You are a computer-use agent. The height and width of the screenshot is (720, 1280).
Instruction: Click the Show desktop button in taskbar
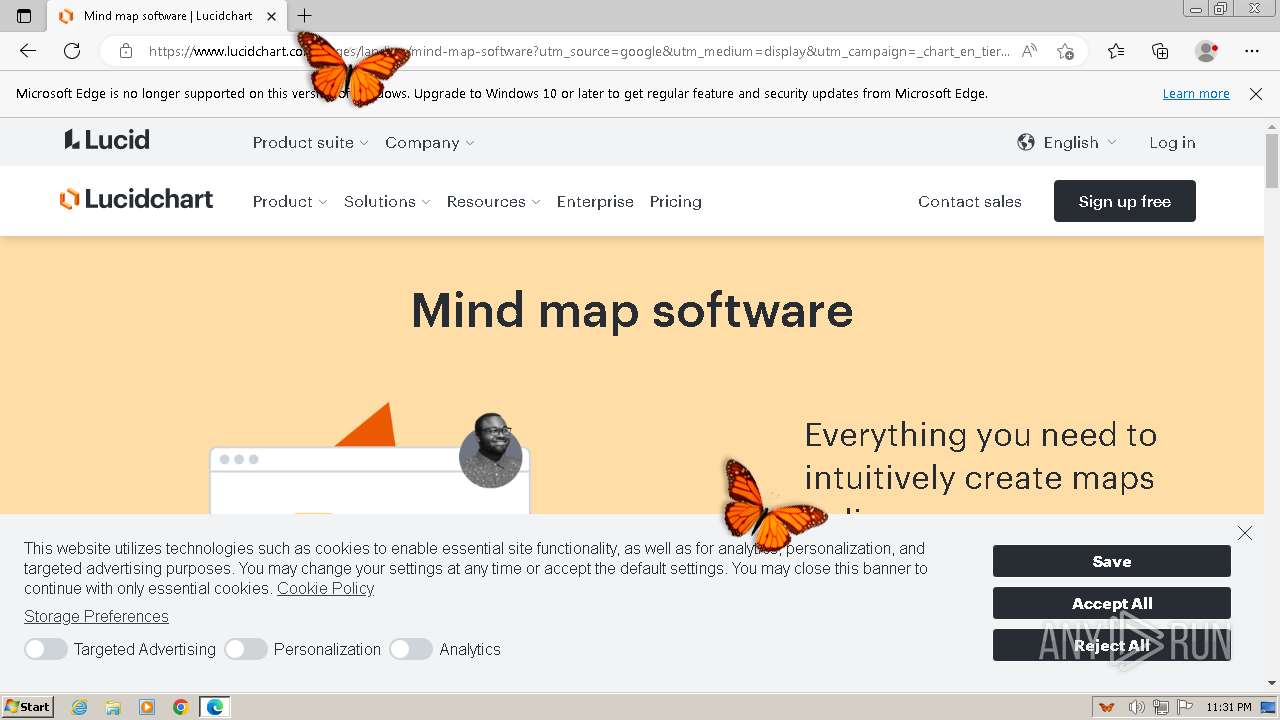click(1269, 707)
